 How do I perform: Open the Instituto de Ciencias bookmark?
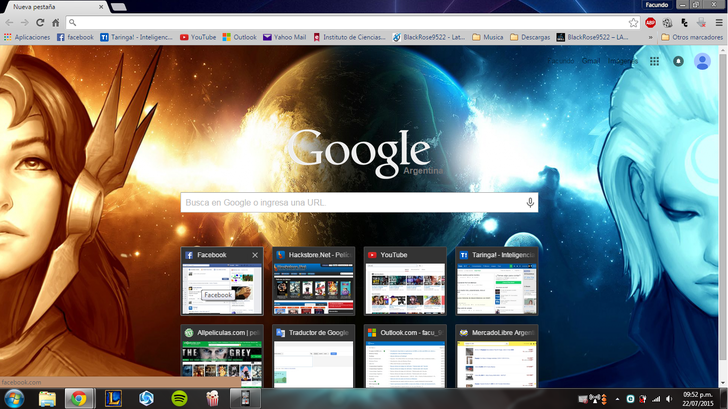349,37
